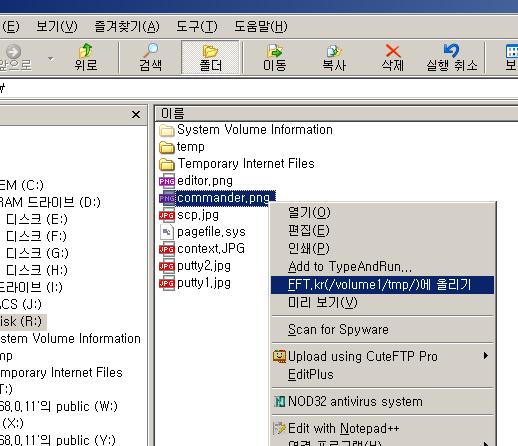This screenshot has width=518, height=446.
Task: Select 드라이브 (I:) in folder tree
Action: pos(31,287)
